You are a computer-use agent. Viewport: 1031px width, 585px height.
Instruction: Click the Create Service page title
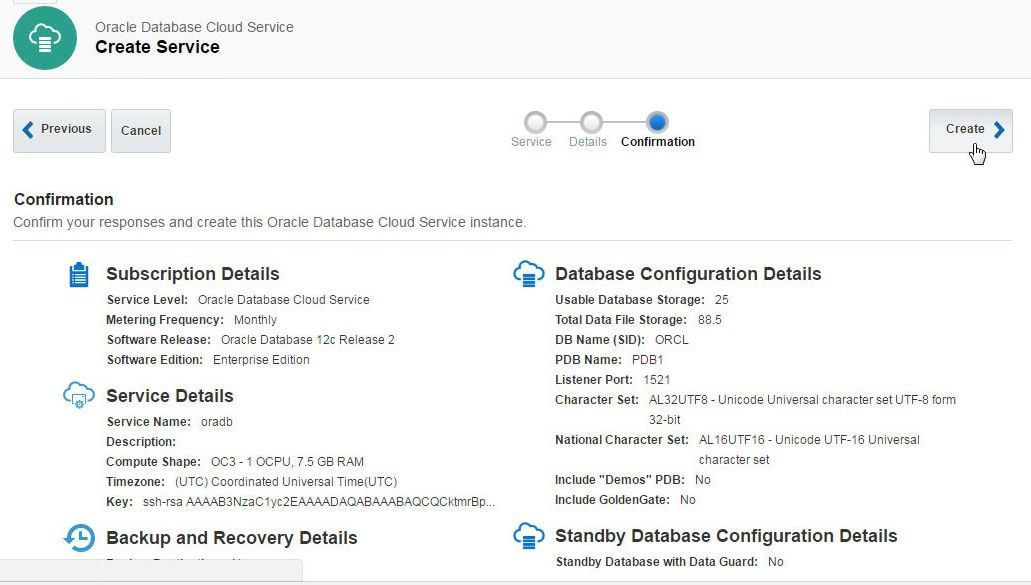(x=157, y=47)
